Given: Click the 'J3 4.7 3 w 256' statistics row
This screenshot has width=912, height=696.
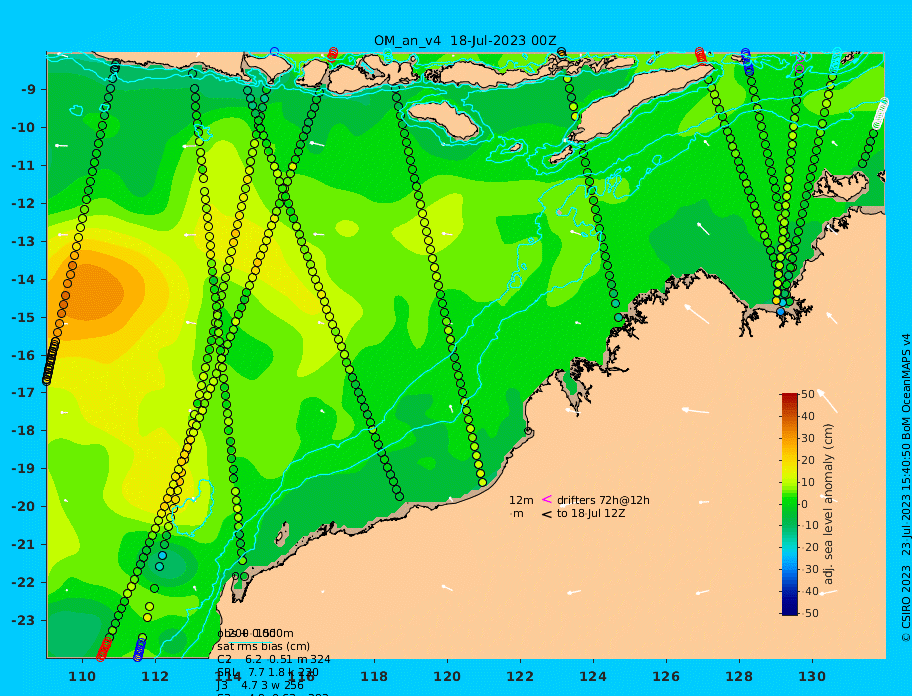Looking at the screenshot, I should (x=260, y=686).
